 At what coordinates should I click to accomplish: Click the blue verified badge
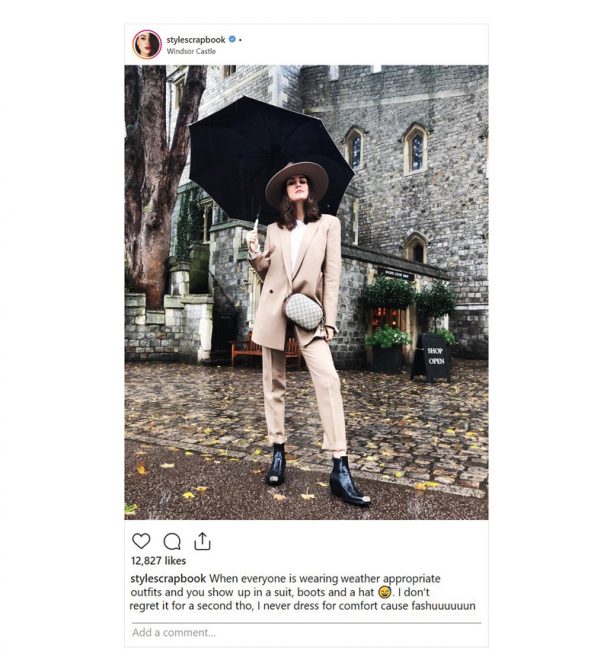pyautogui.click(x=232, y=39)
